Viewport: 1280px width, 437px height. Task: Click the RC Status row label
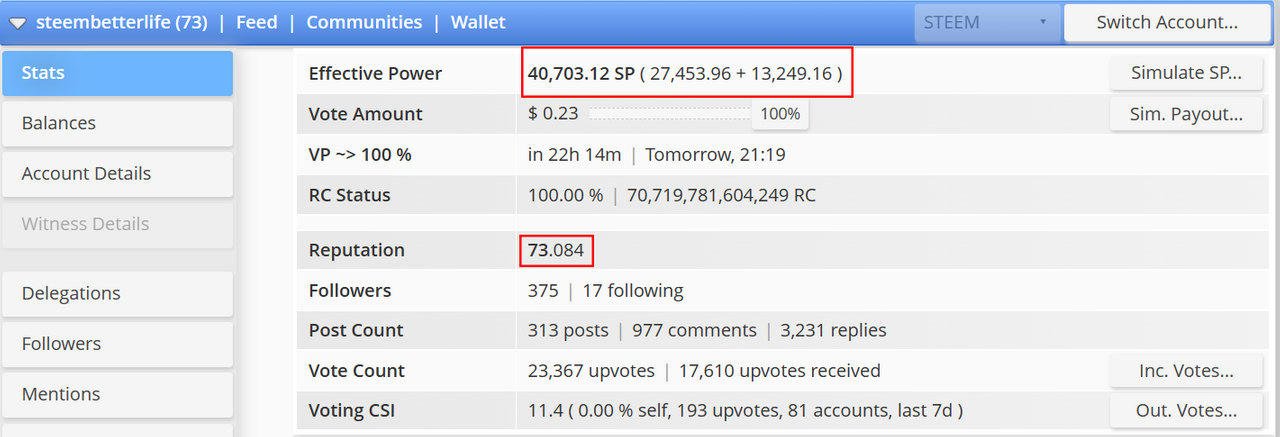pos(350,195)
